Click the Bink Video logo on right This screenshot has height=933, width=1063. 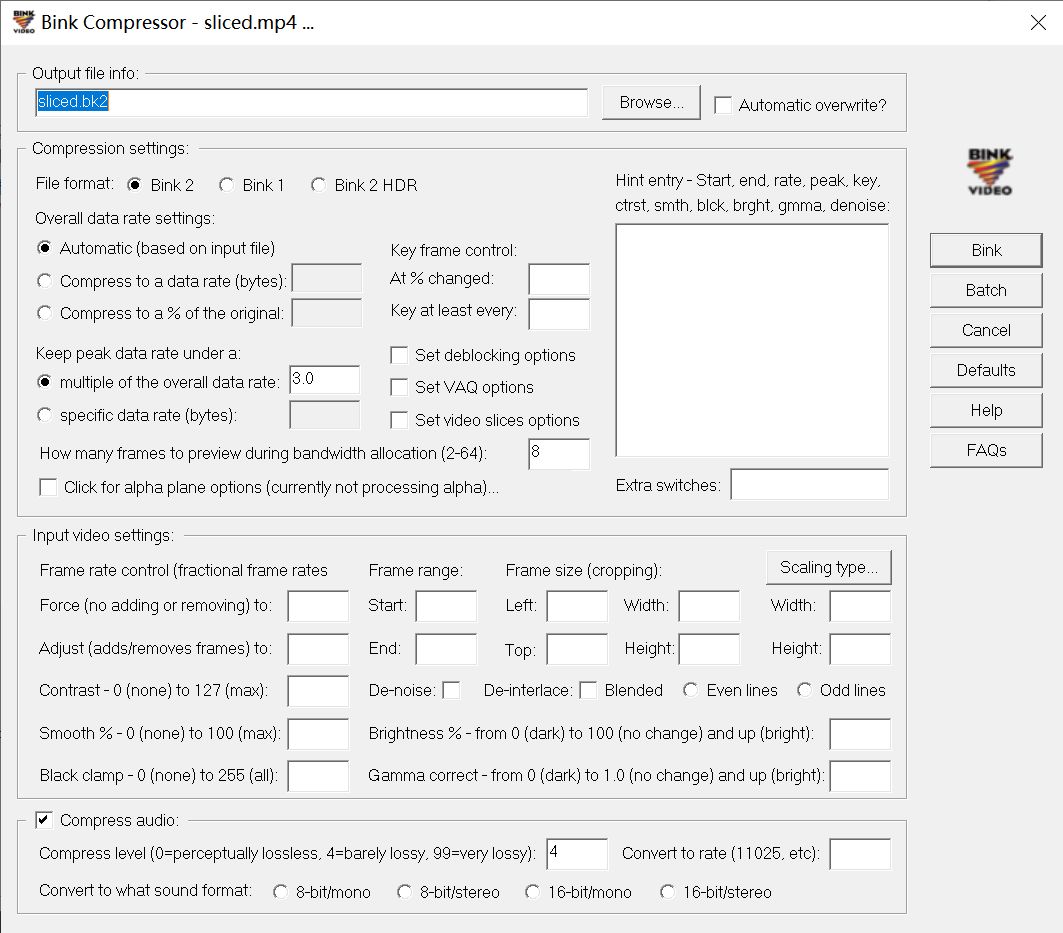click(989, 172)
